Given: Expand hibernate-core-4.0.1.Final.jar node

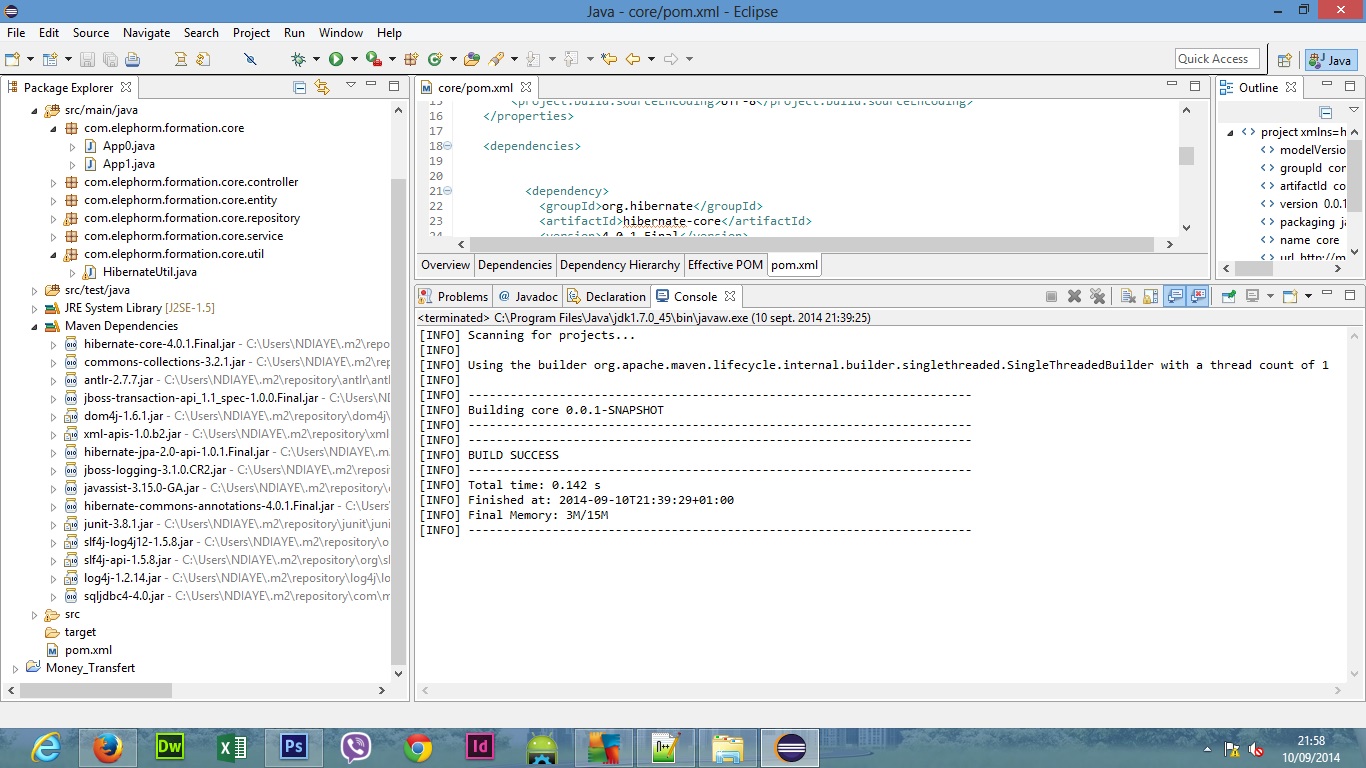Looking at the screenshot, I should tap(54, 344).
